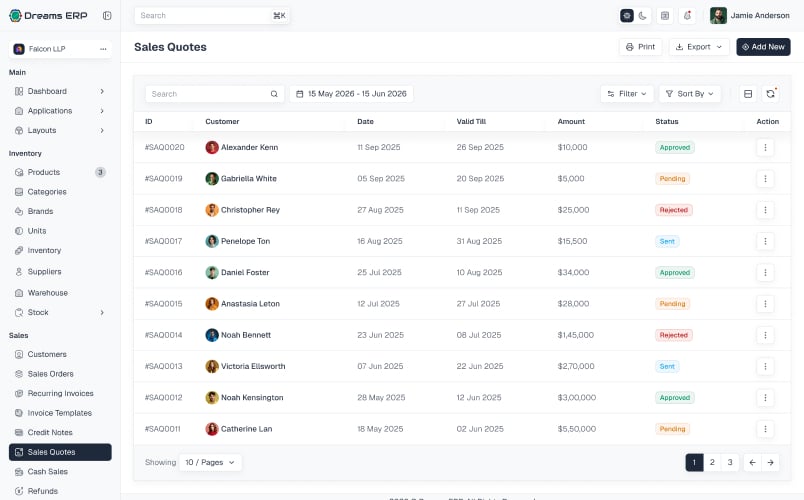Open the notifications bell icon

[687, 16]
